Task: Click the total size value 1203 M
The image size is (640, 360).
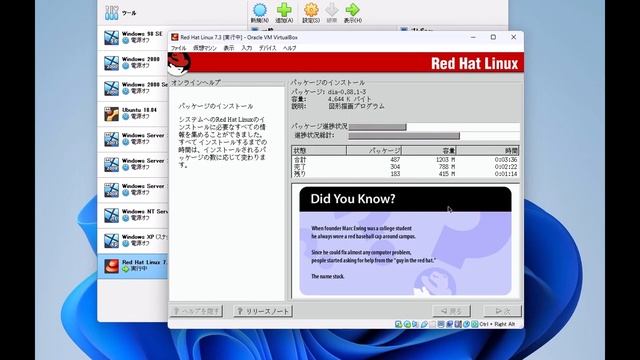Action: point(445,160)
